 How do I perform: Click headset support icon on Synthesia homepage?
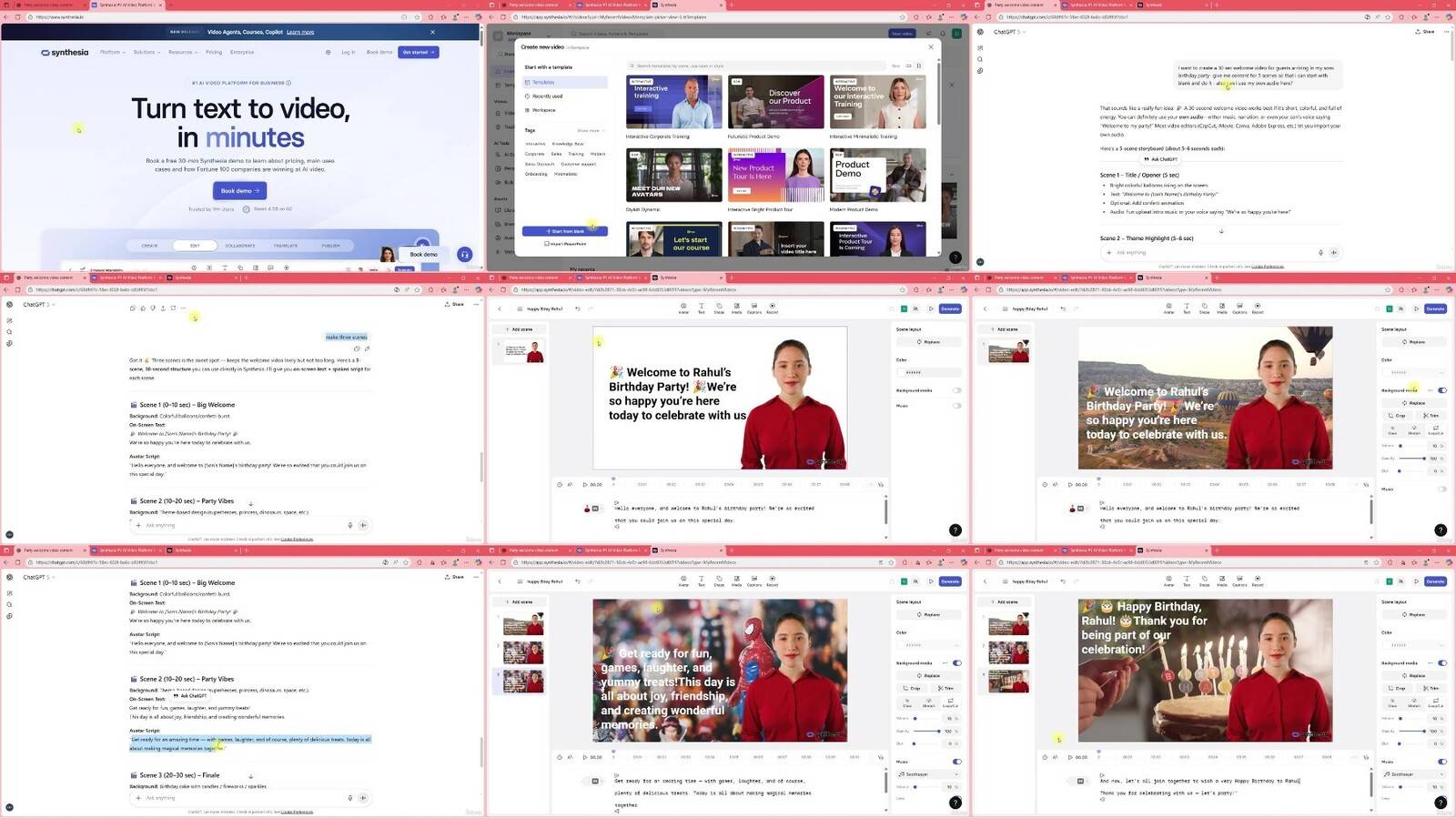465,255
